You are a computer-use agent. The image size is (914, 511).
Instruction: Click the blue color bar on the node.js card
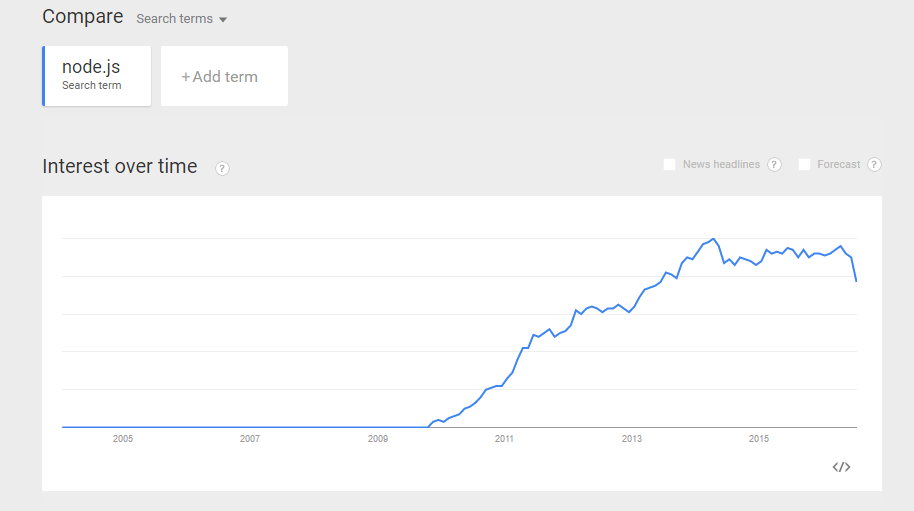[x=44, y=75]
